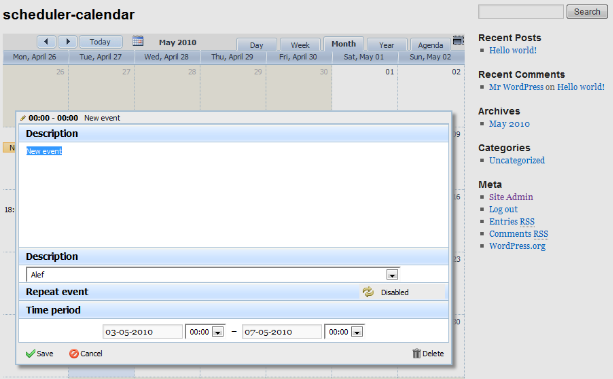This screenshot has height=379, width=613.
Task: Click the red Cancel icon
Action: click(x=73, y=354)
